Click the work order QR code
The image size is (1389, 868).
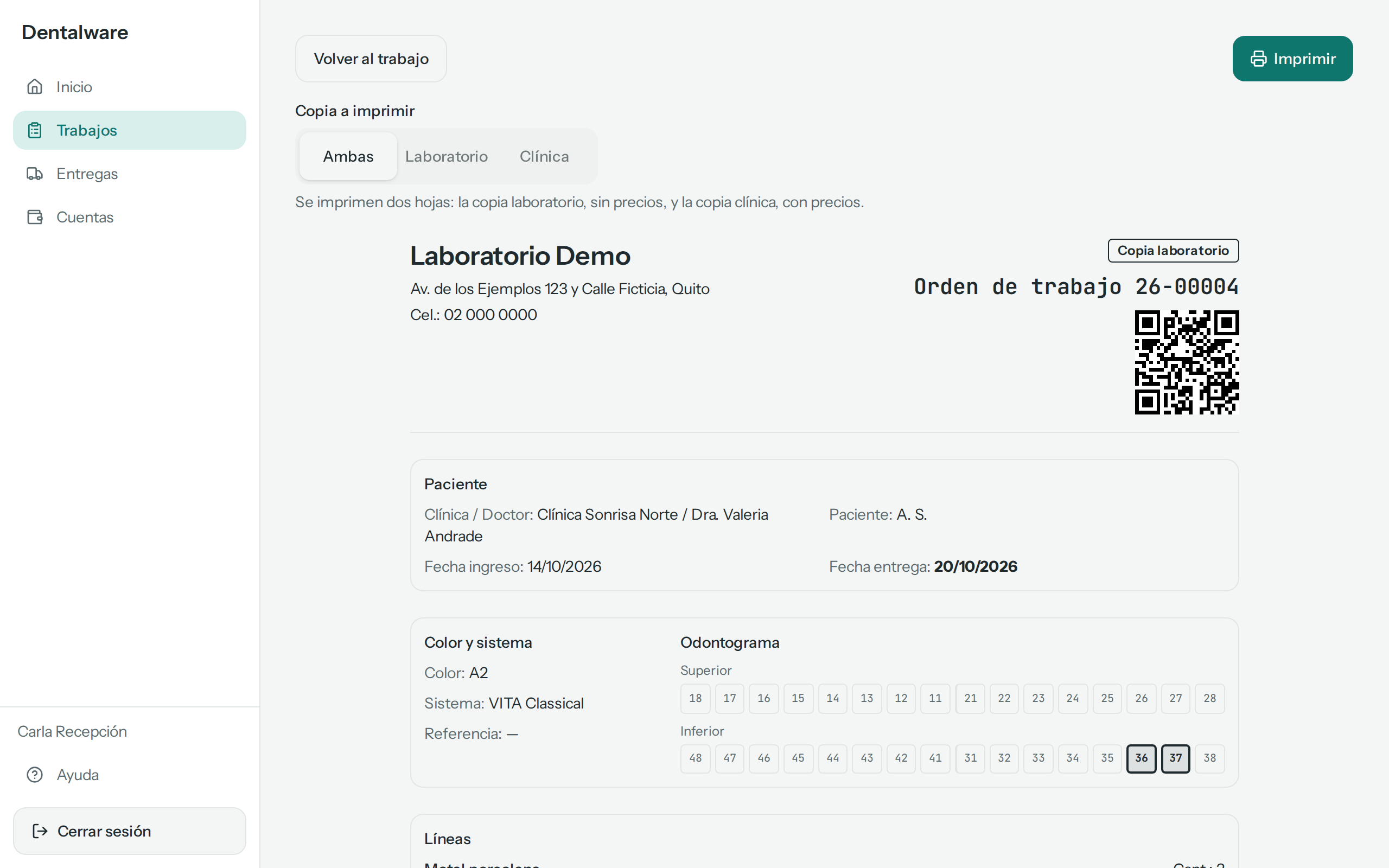(x=1187, y=362)
